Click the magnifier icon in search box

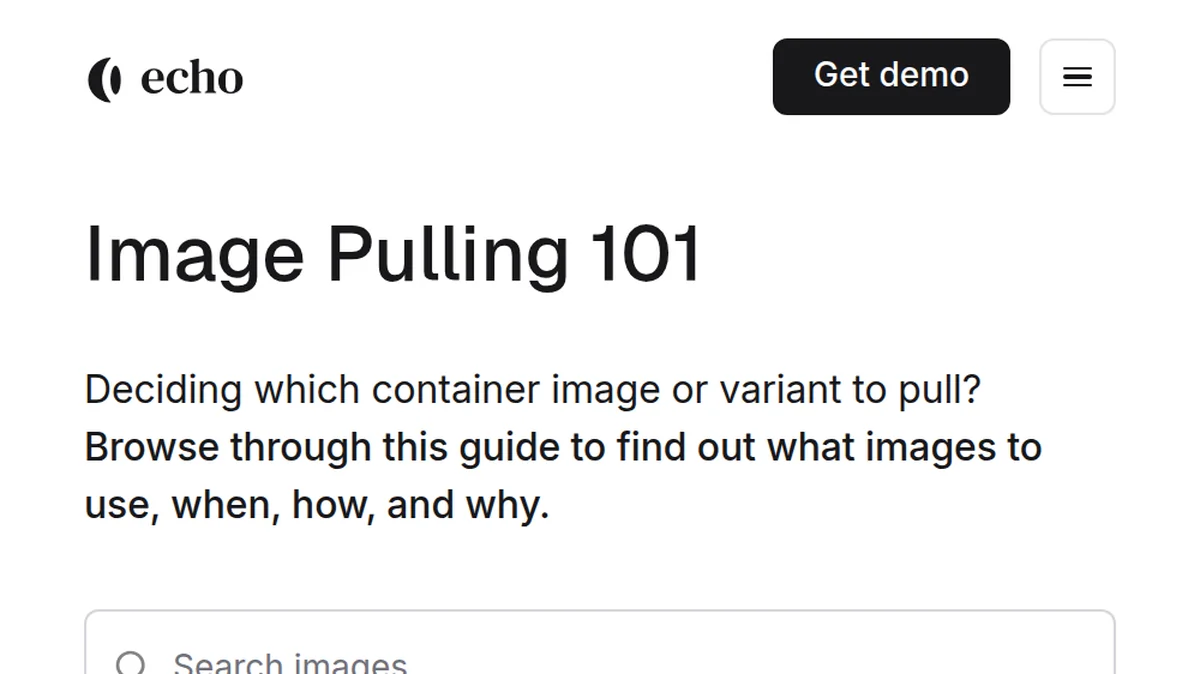tap(131, 663)
